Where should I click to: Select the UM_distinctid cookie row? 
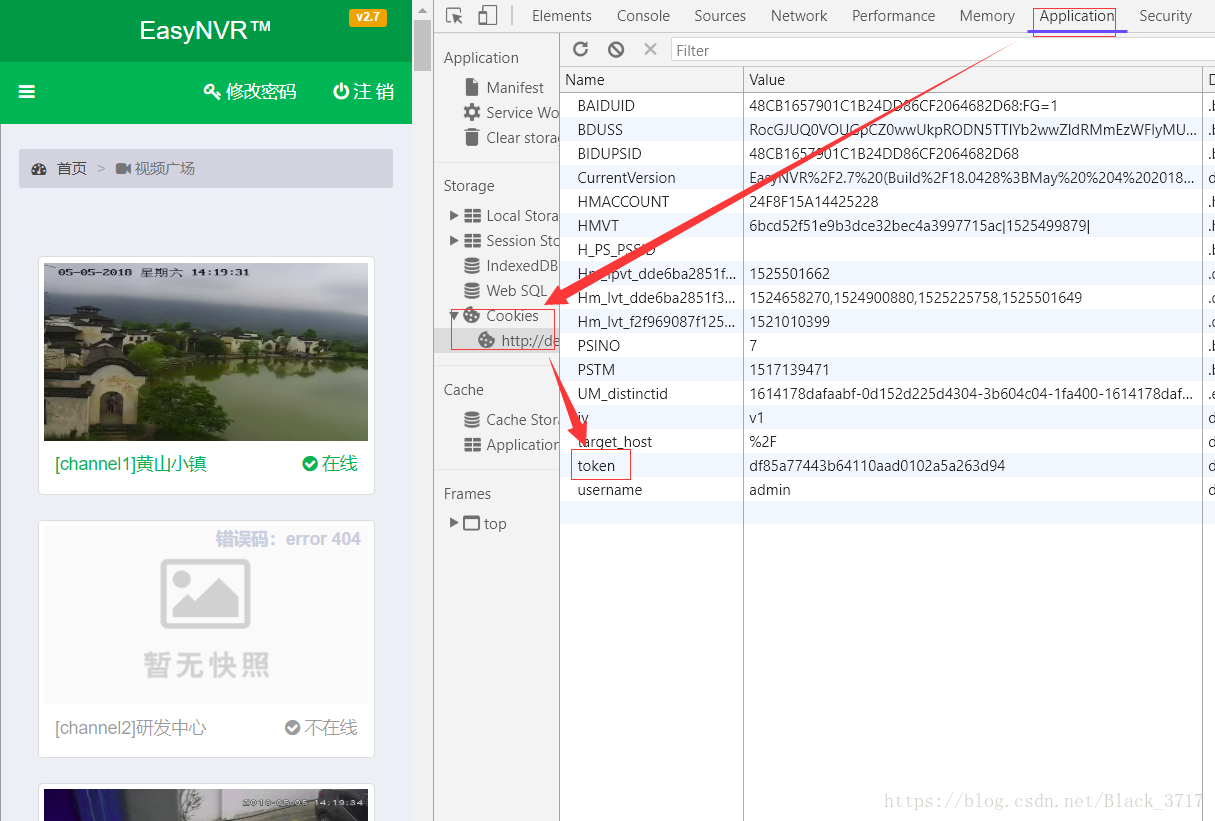(887, 394)
